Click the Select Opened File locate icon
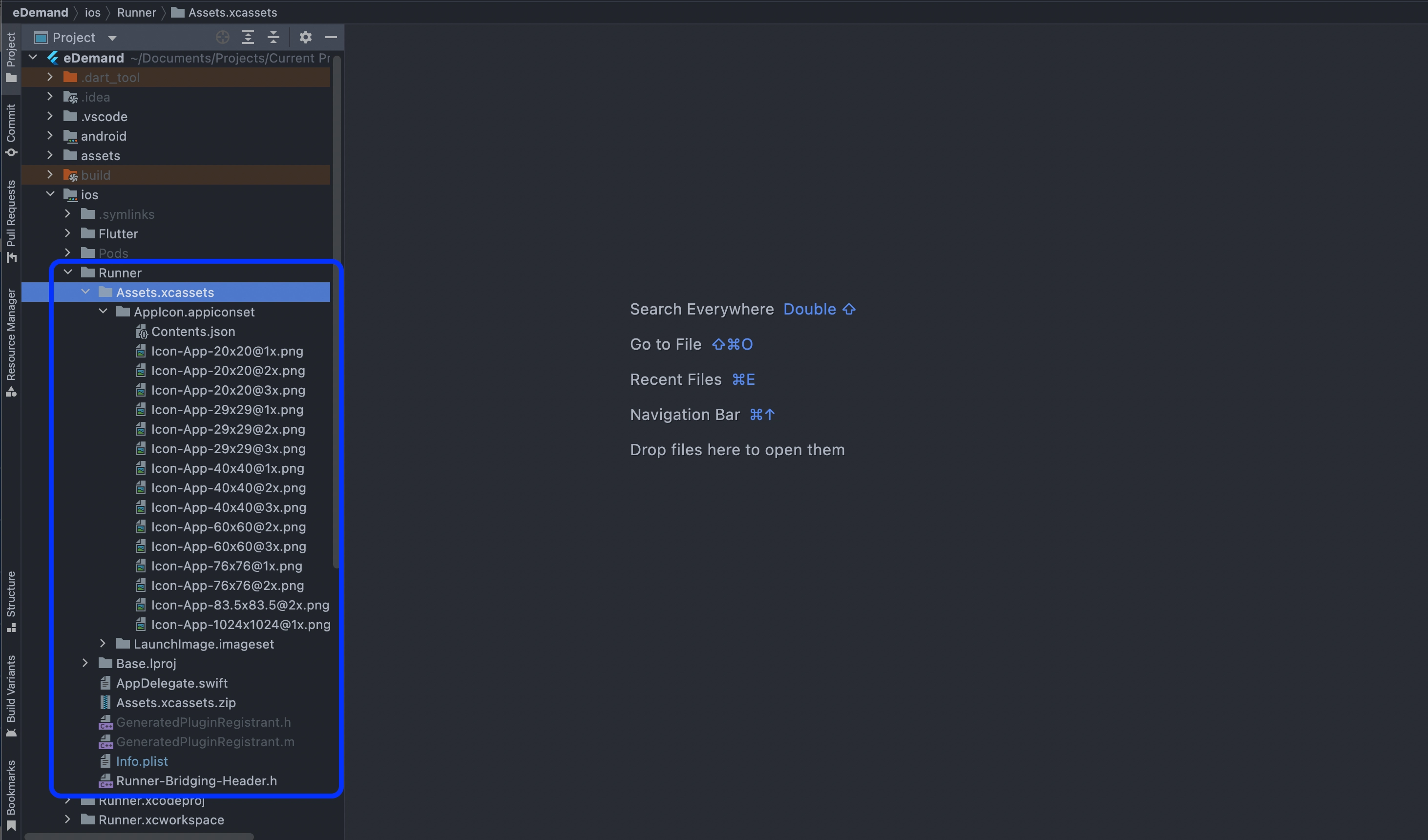Image resolution: width=1428 pixels, height=840 pixels. [223, 38]
